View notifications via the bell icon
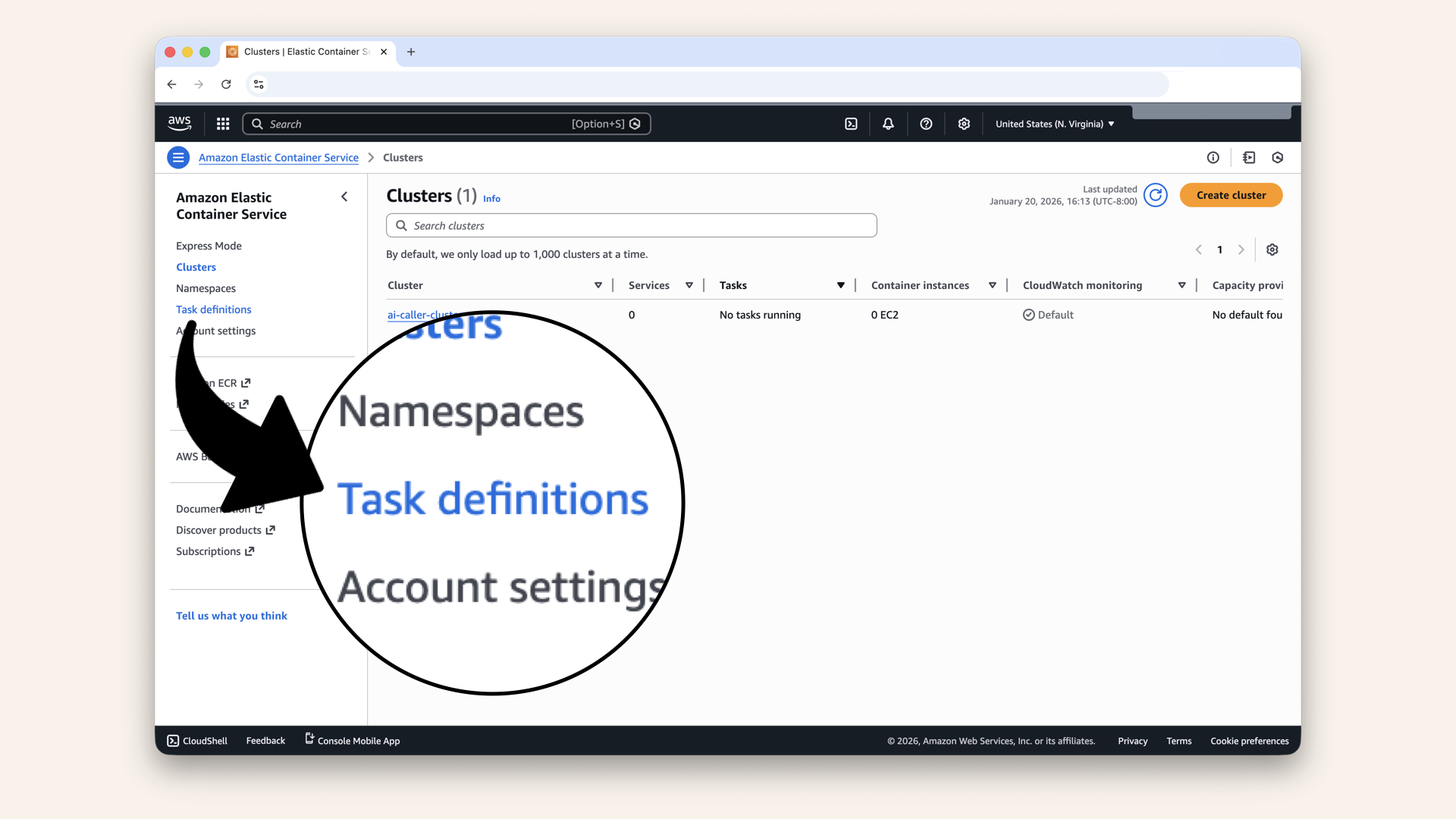Image resolution: width=1456 pixels, height=819 pixels. pyautogui.click(x=888, y=124)
